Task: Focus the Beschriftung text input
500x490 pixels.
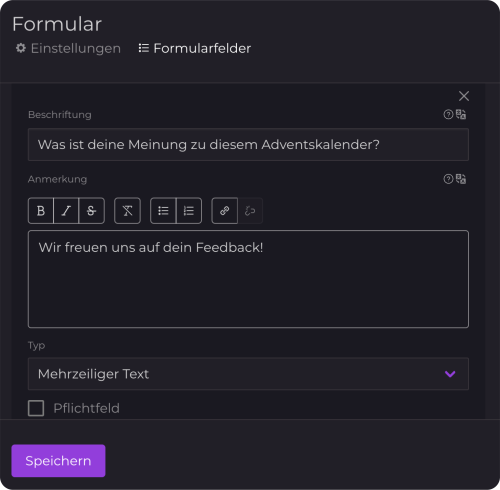Action: (248, 144)
